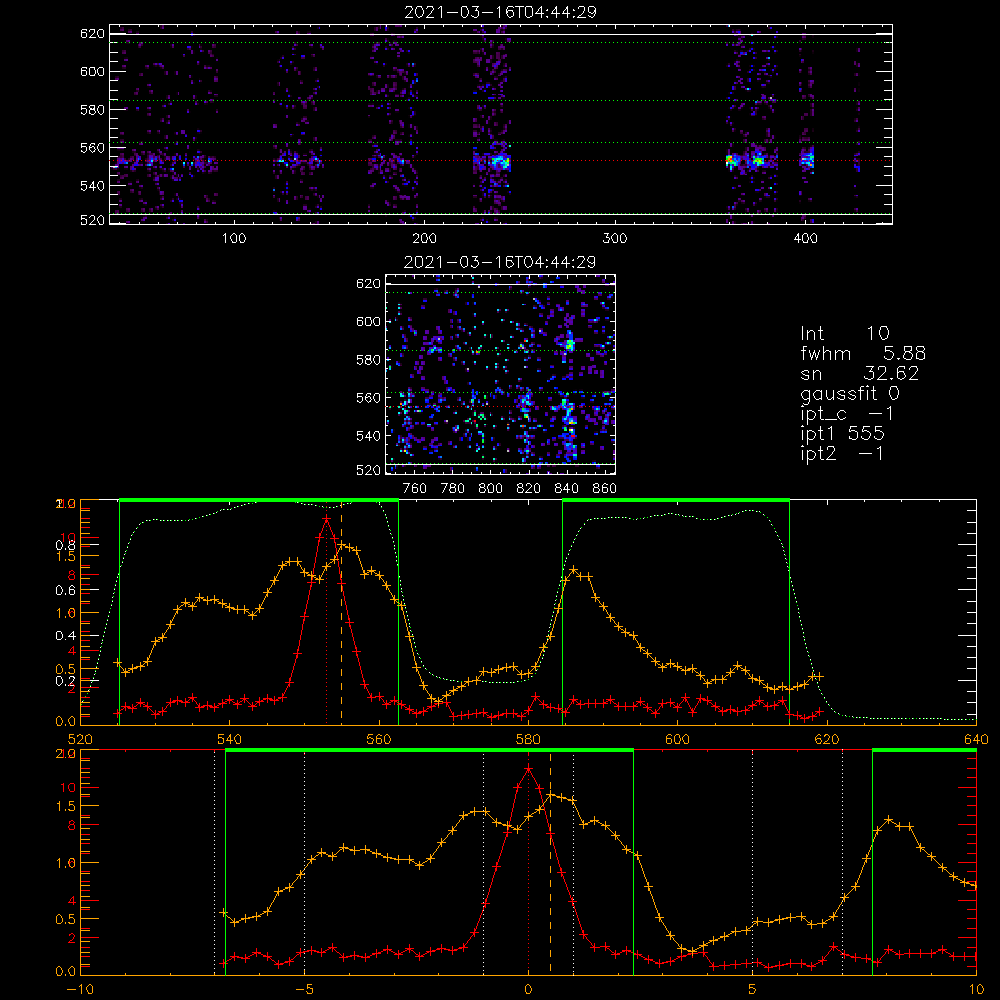The height and width of the screenshot is (1000, 1000).
Task: Click x-axis label 540 of the profile plot
Action: click(230, 740)
